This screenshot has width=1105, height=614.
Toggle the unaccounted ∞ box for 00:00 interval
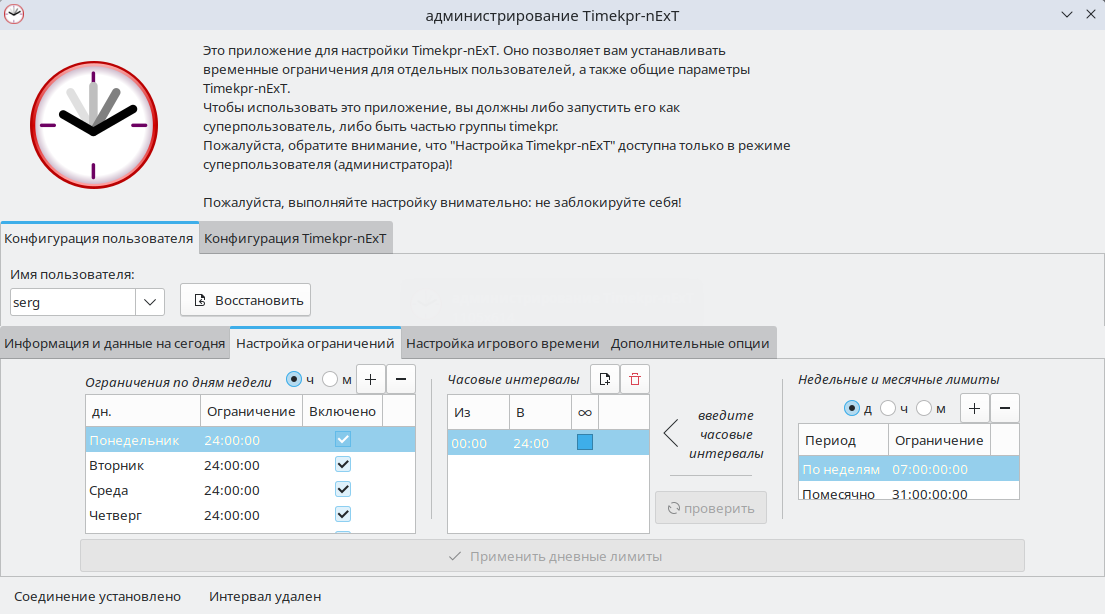click(x=585, y=442)
